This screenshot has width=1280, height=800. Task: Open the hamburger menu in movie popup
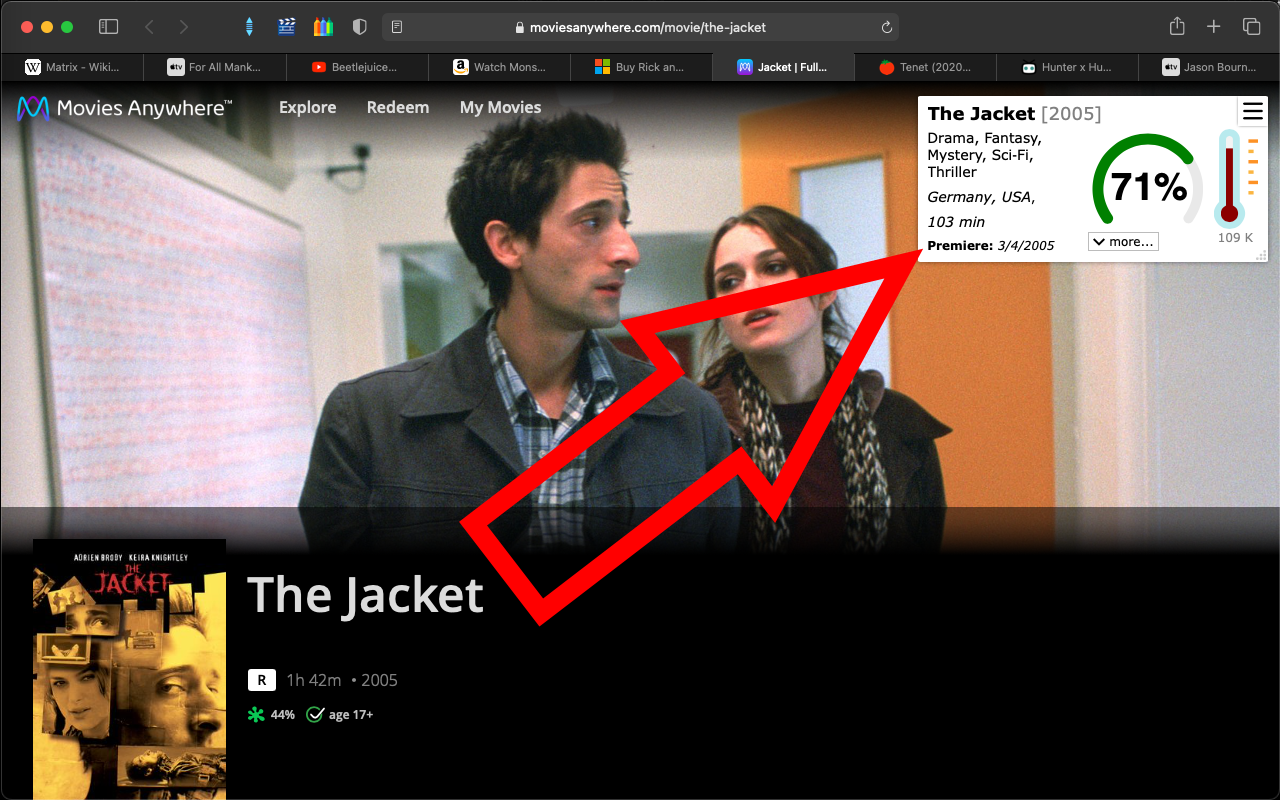tap(1253, 111)
